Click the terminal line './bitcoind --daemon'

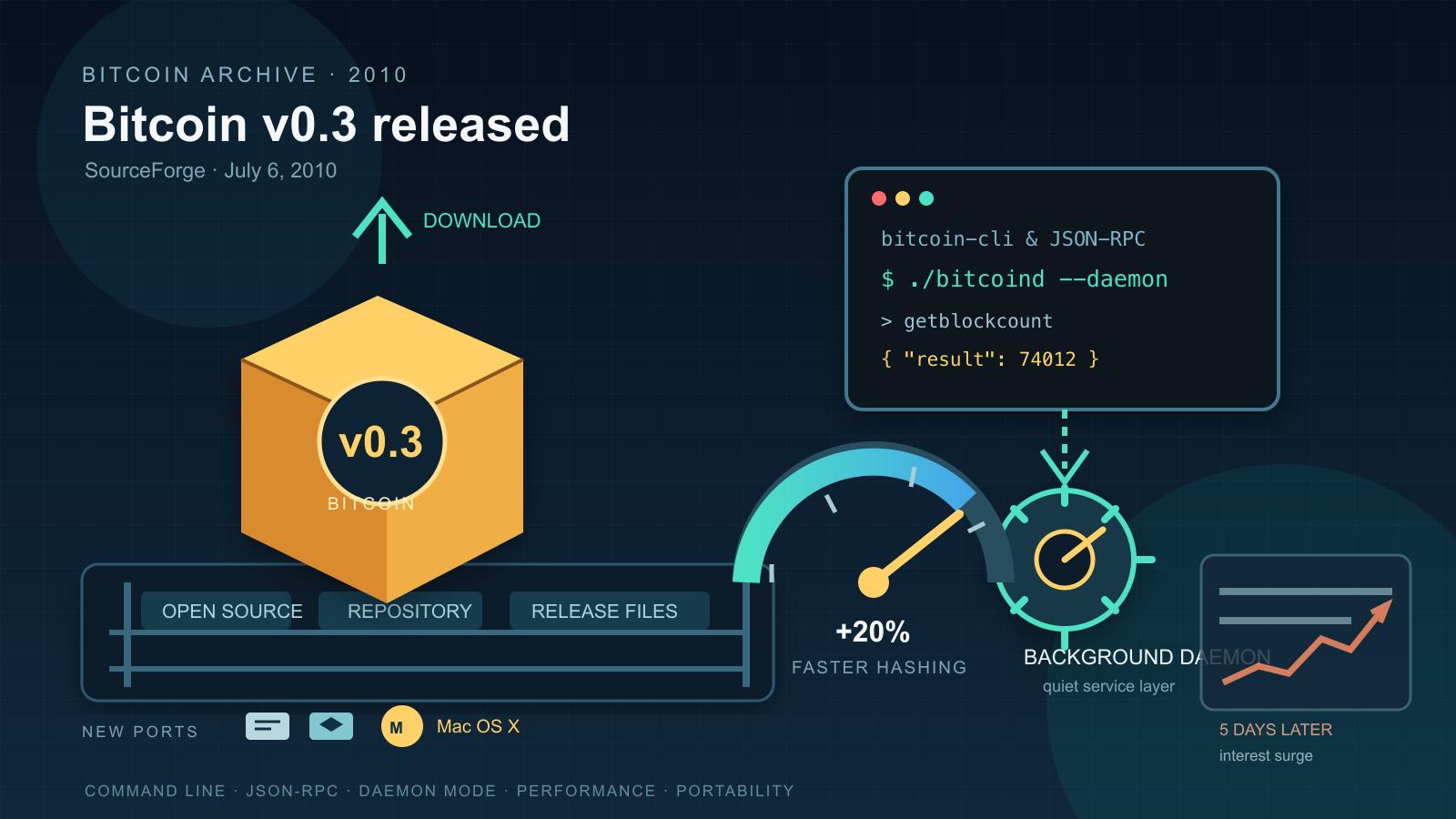click(1024, 279)
